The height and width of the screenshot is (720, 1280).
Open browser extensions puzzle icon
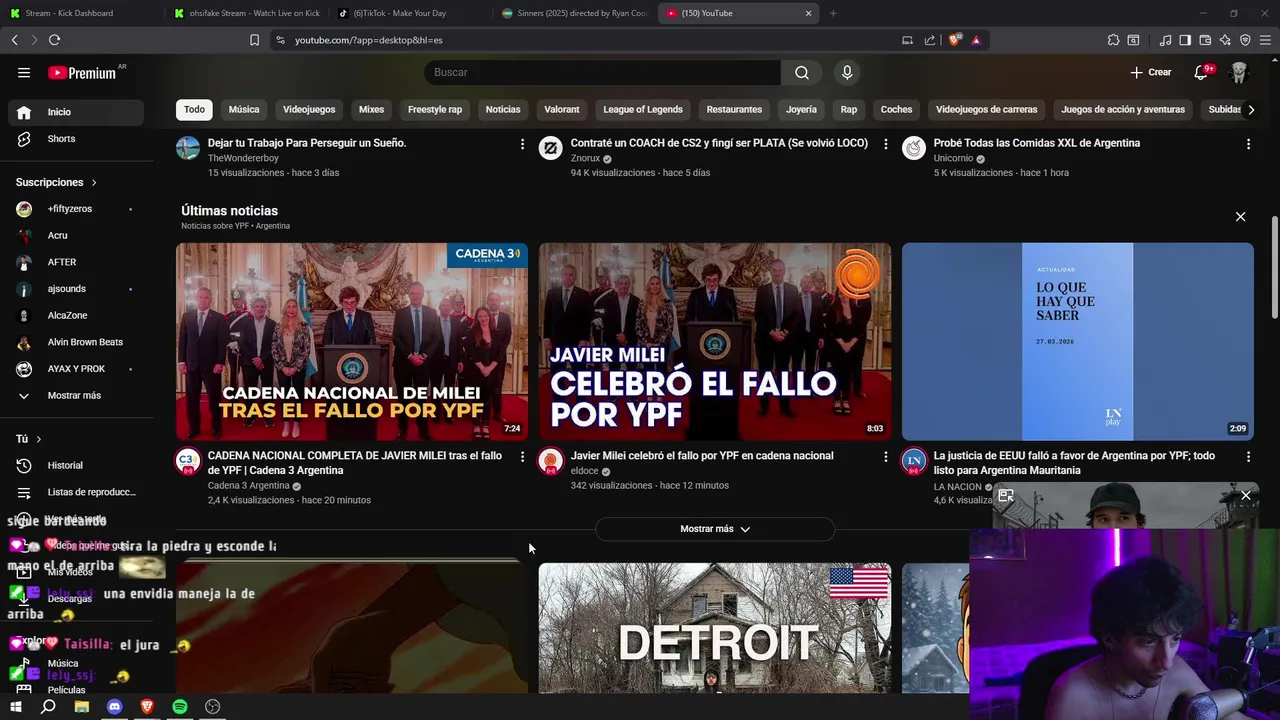tap(1113, 40)
